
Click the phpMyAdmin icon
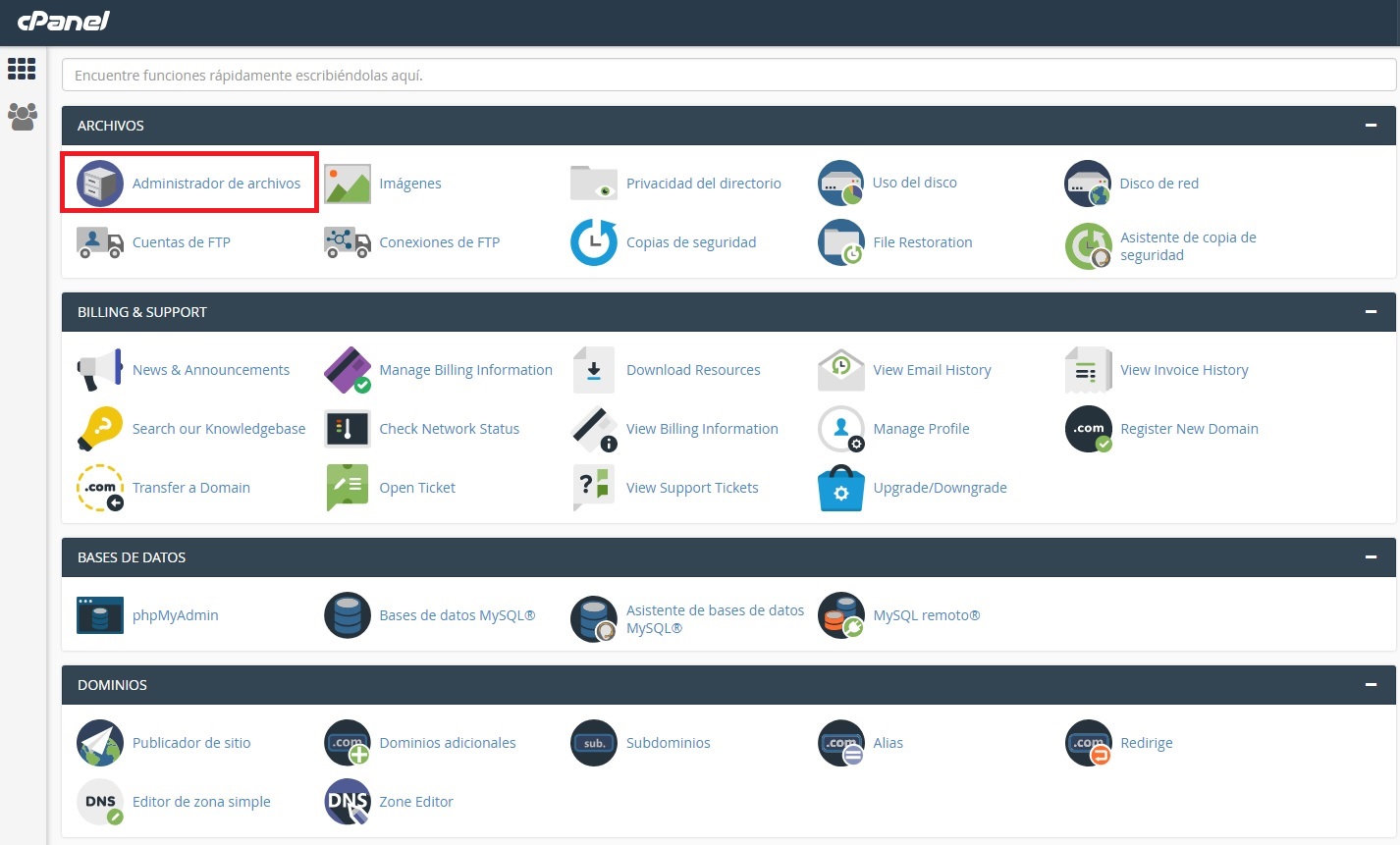tap(100, 615)
